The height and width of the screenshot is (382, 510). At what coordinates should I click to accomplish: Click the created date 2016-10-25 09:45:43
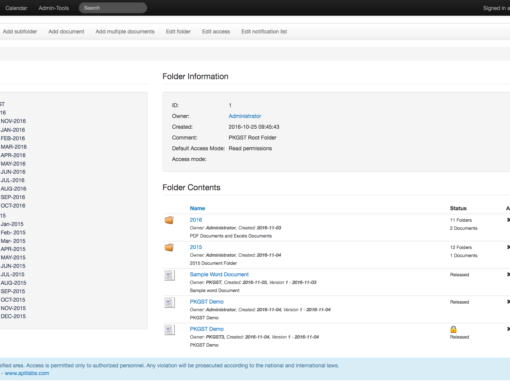point(254,127)
